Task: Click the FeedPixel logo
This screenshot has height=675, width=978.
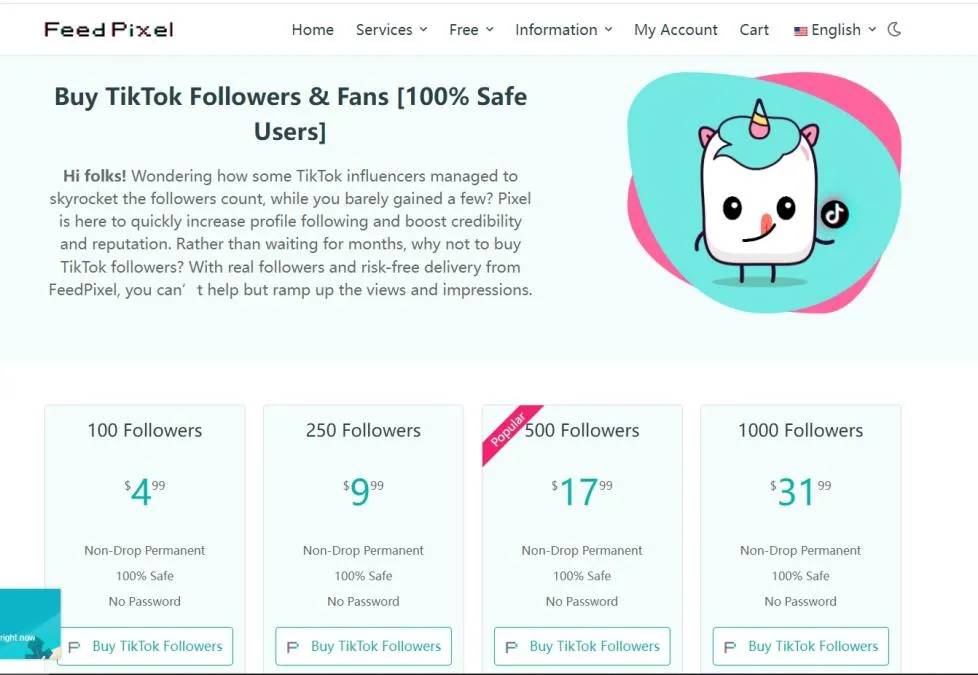Action: pos(109,29)
